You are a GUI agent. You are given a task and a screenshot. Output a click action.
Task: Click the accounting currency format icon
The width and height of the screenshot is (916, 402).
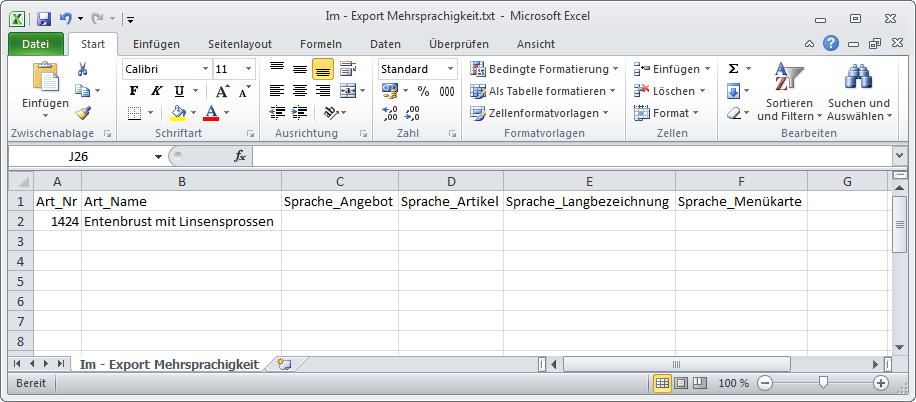click(x=389, y=91)
